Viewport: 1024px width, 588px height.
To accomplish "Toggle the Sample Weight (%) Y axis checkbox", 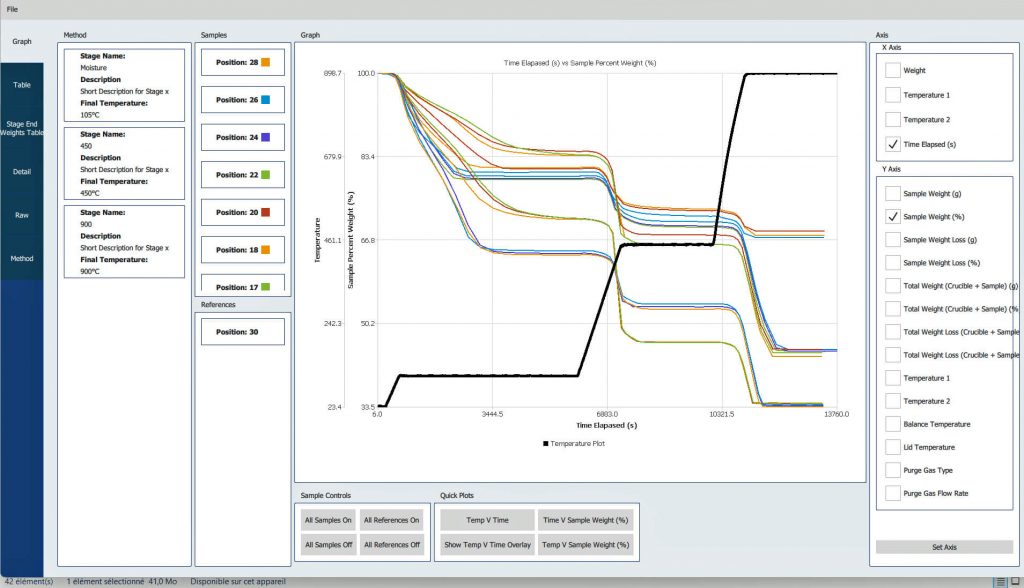I will [x=893, y=216].
